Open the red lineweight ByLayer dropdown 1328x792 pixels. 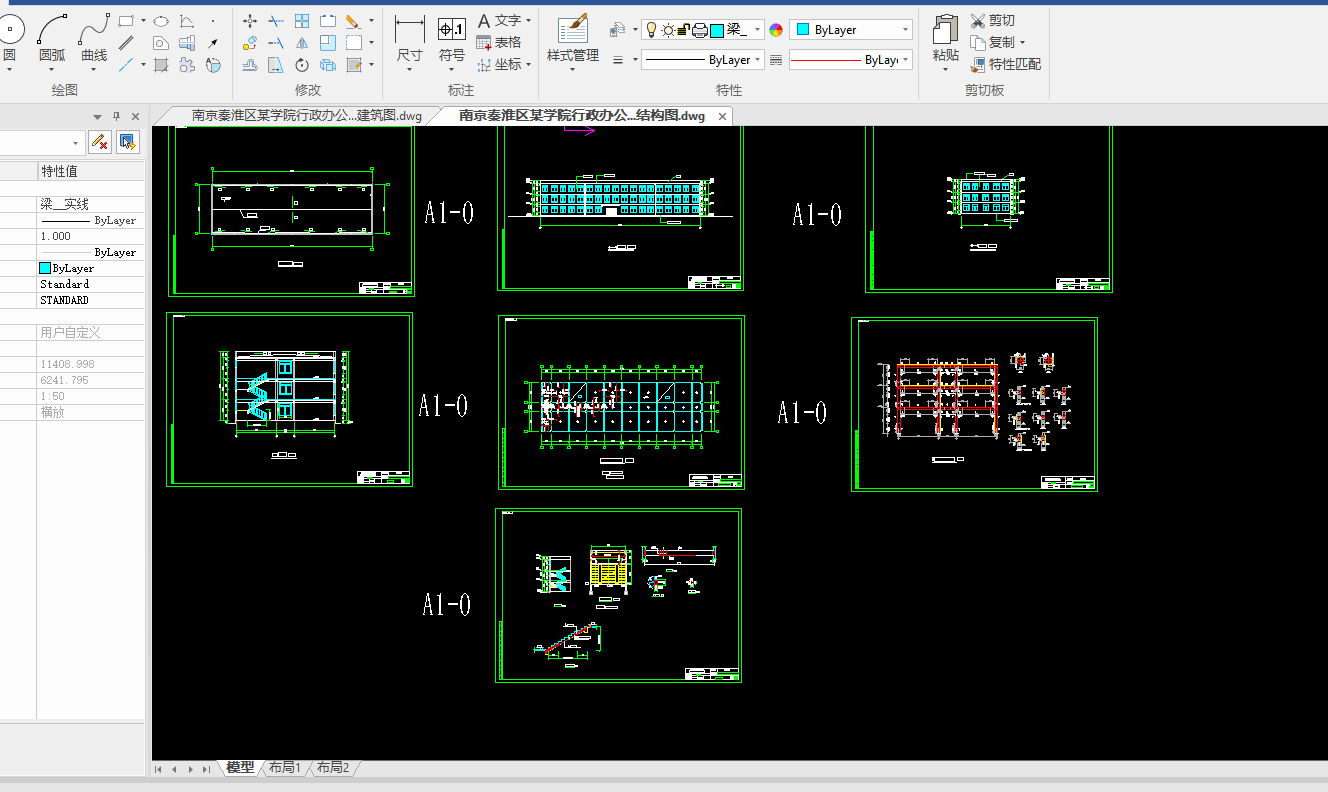[851, 60]
